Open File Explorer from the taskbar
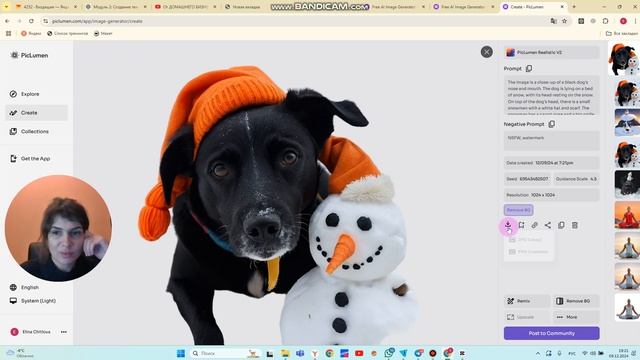Viewport: 640px width, 360px height. (285, 353)
